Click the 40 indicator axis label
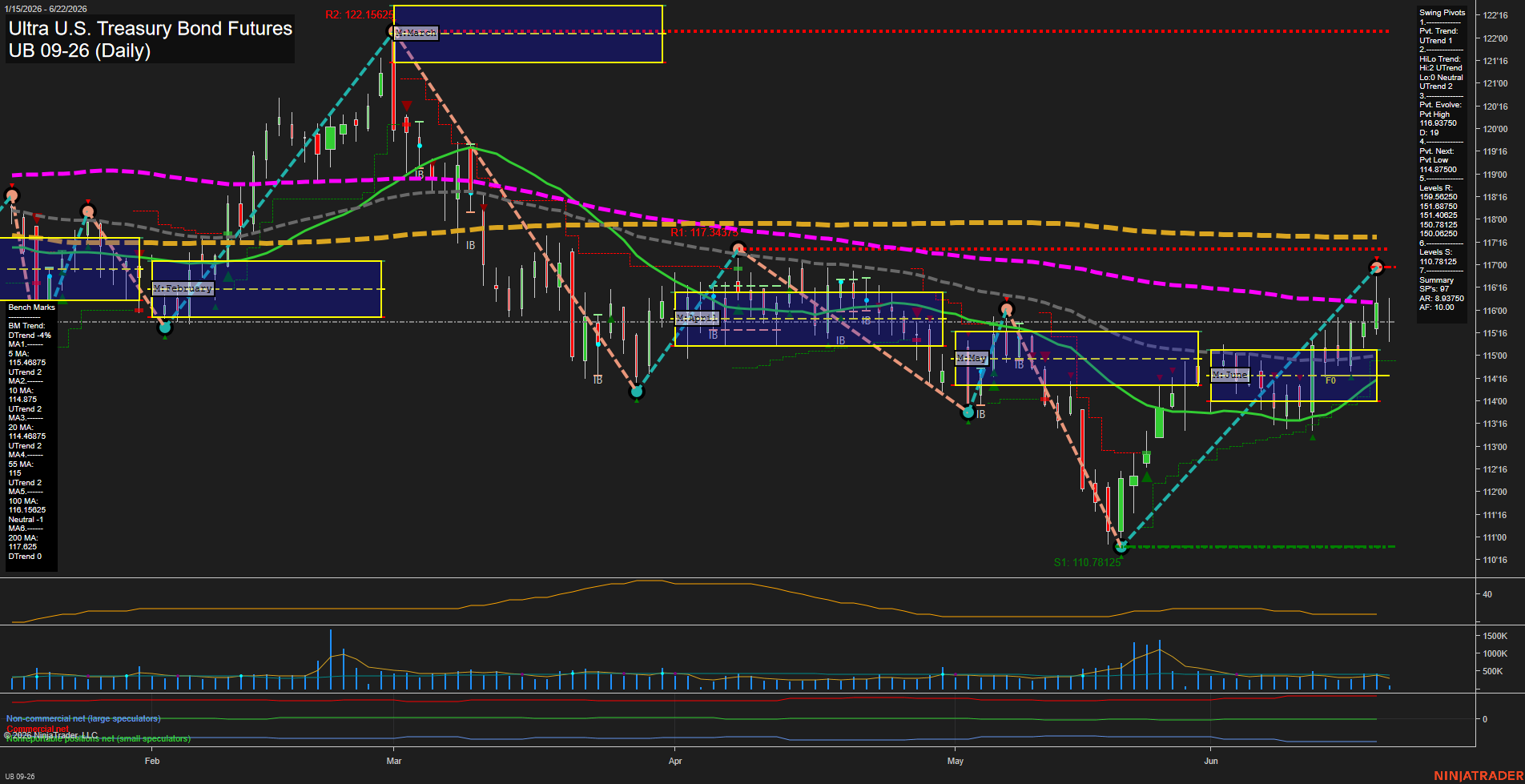The height and width of the screenshot is (784, 1525). (1487, 594)
